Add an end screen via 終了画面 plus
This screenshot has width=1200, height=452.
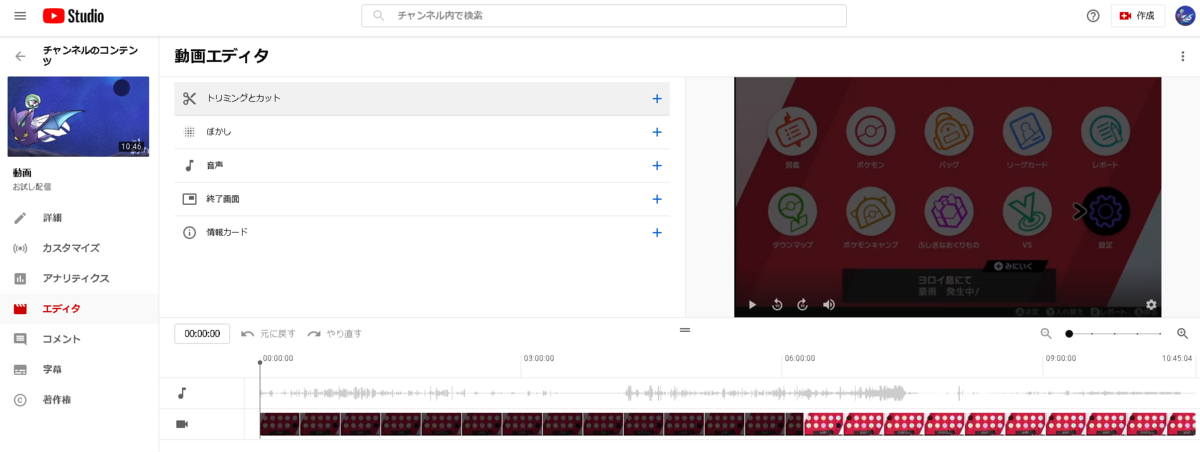click(x=657, y=199)
